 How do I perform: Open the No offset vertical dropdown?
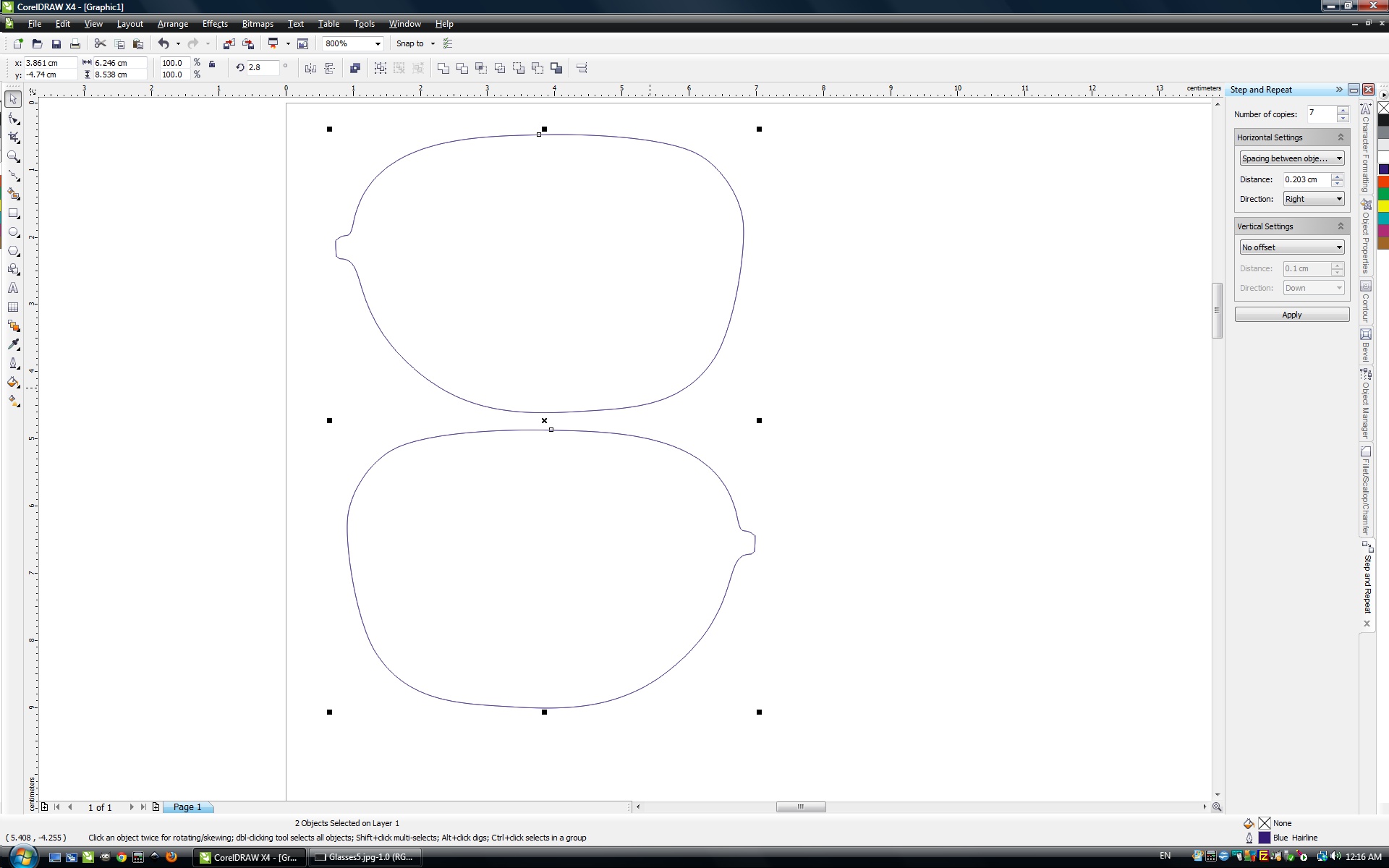point(1292,247)
